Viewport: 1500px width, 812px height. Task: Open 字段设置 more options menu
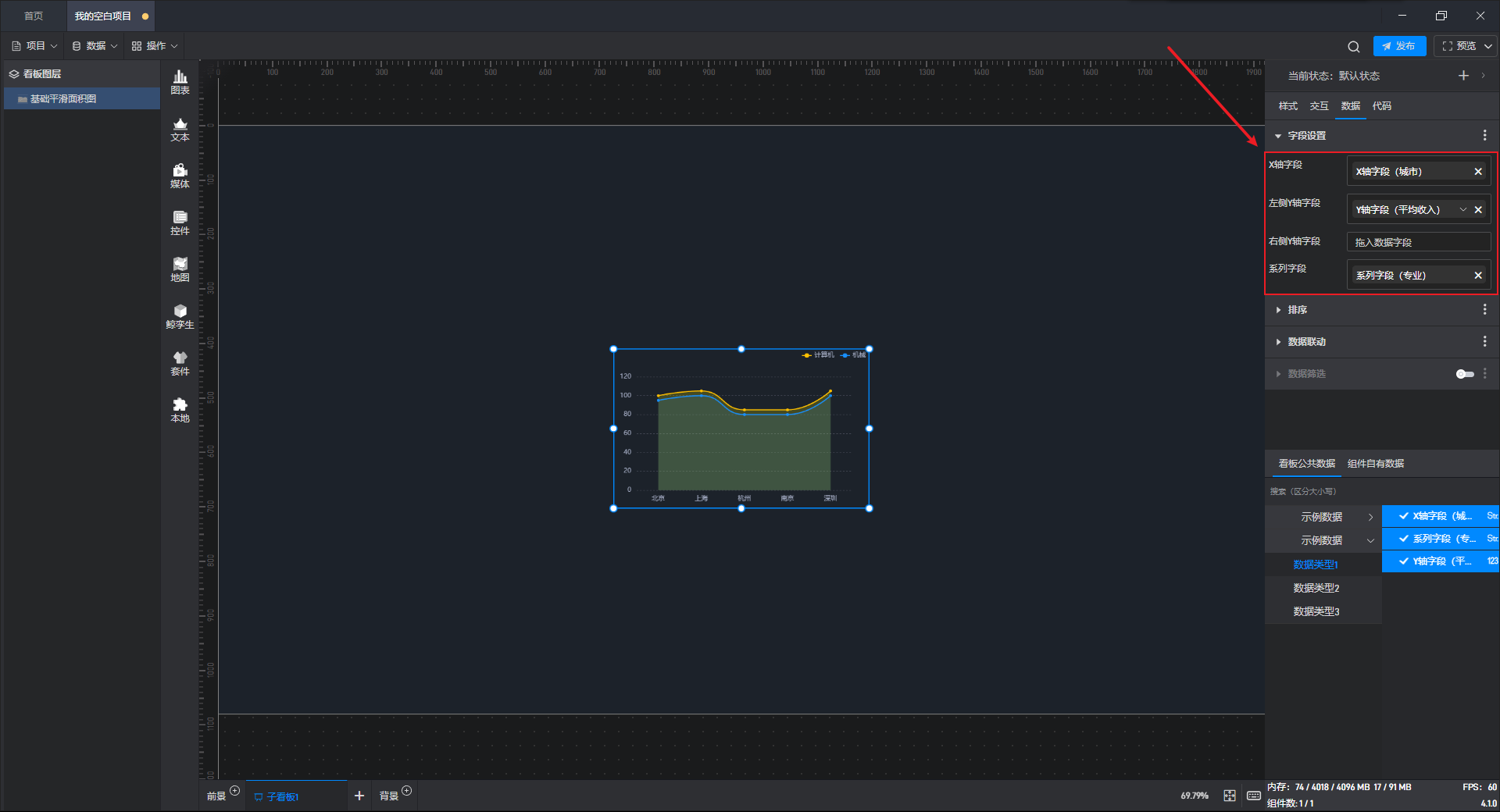[1484, 136]
